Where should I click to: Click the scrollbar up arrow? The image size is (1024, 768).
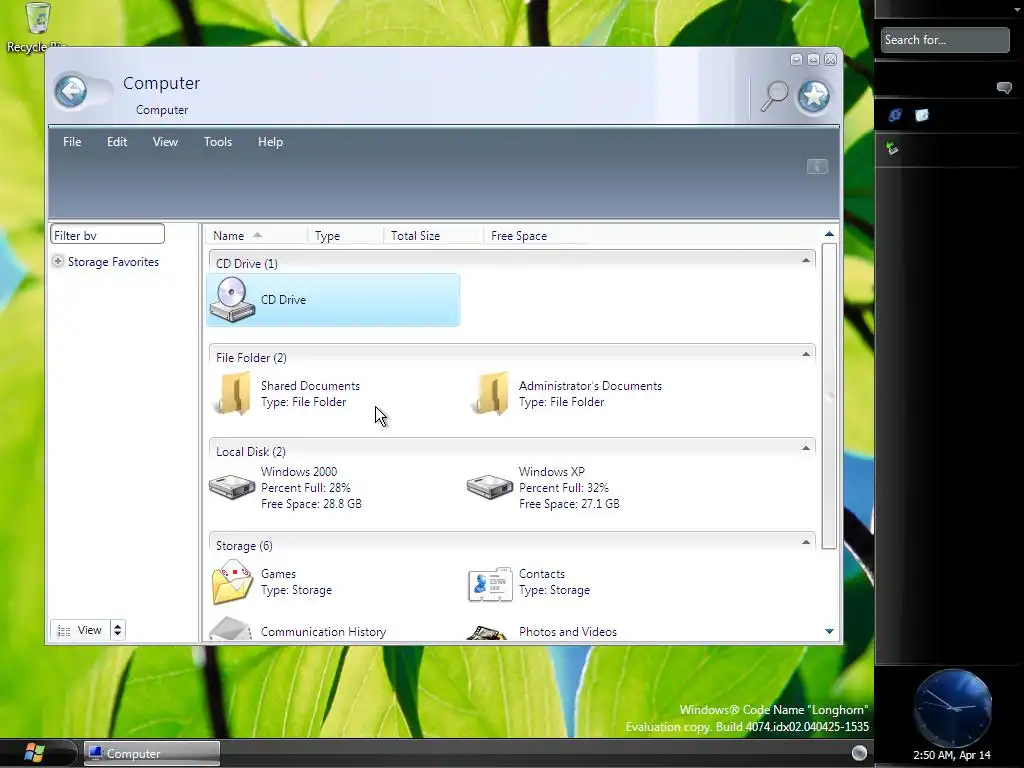829,234
